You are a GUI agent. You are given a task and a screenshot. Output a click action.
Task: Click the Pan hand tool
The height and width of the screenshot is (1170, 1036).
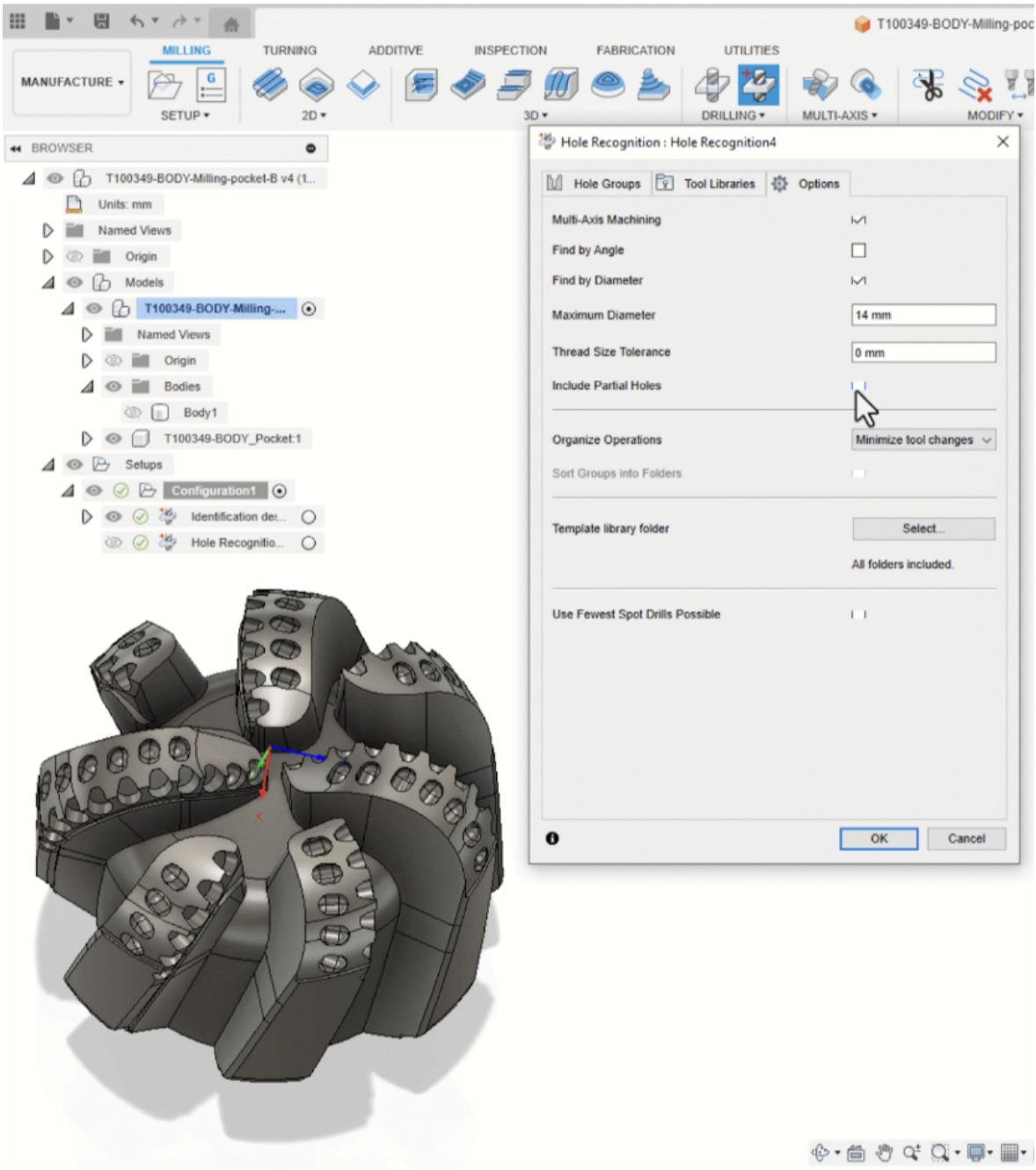(x=884, y=1152)
